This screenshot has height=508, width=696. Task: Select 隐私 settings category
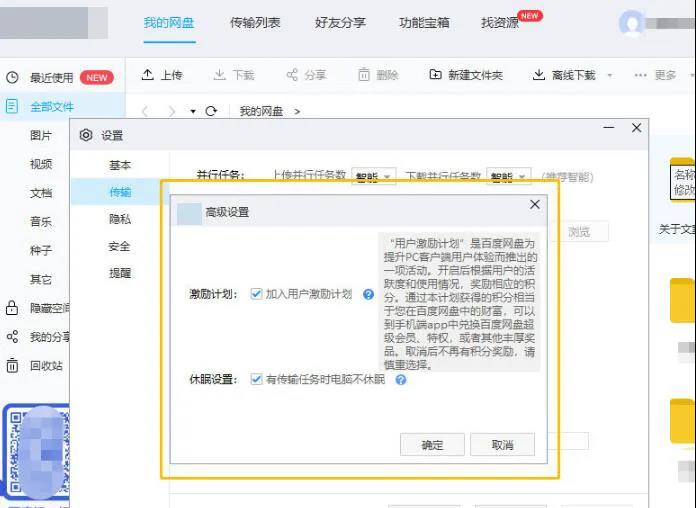pyautogui.click(x=120, y=219)
